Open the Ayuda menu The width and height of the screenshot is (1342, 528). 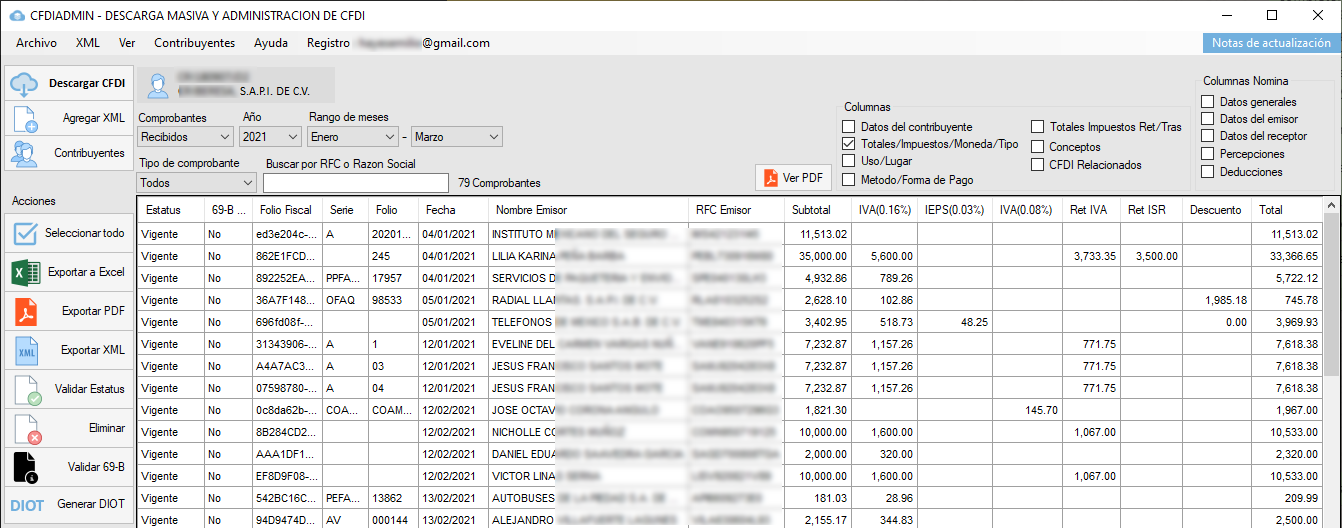tap(271, 43)
